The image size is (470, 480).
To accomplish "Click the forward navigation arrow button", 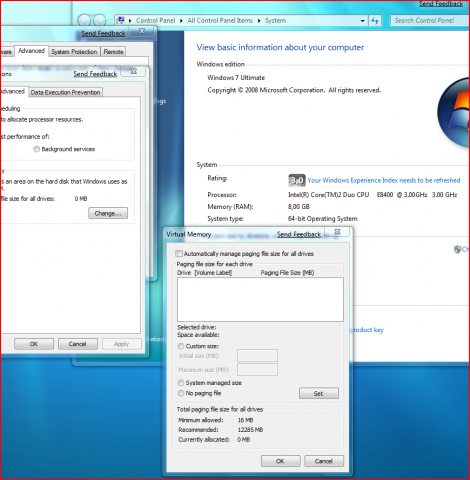I will point(100,21).
